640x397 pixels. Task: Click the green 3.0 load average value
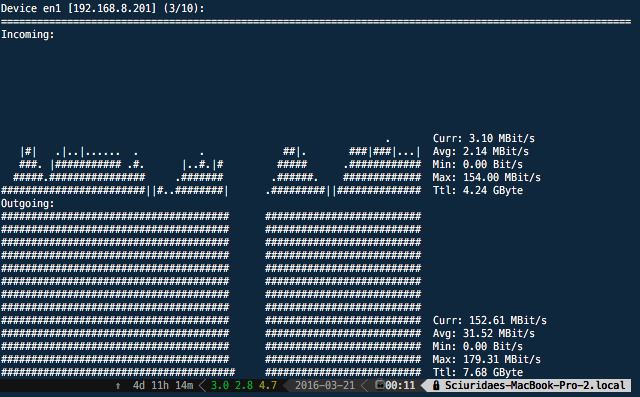point(220,385)
